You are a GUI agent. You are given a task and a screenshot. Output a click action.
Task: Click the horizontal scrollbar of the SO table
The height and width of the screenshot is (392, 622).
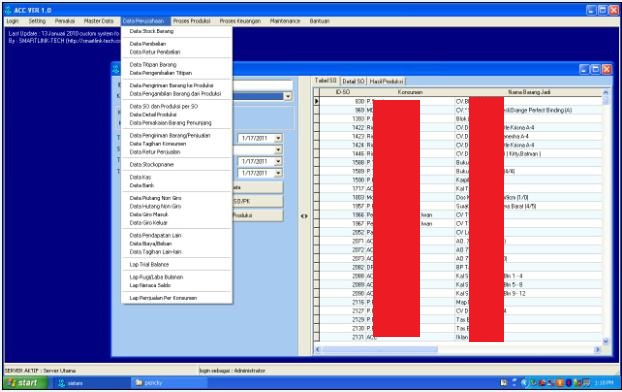457,350
